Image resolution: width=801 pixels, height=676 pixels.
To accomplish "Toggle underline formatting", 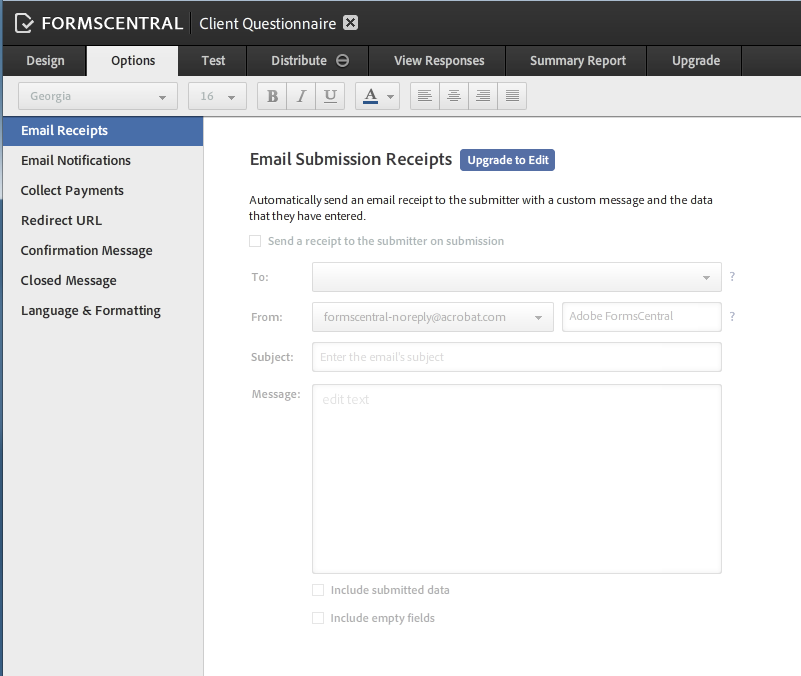I will [x=330, y=96].
